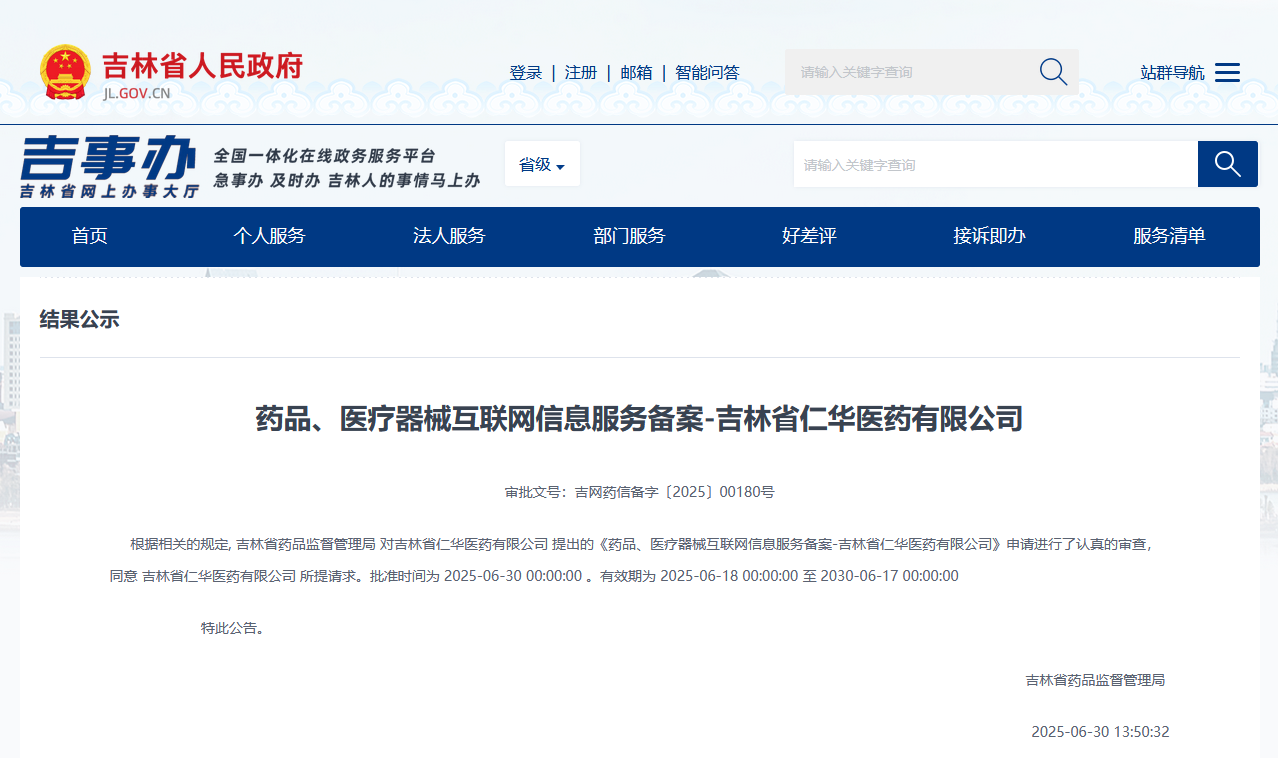
Task: Click the Jilin government national emblem logo
Action: 65,72
